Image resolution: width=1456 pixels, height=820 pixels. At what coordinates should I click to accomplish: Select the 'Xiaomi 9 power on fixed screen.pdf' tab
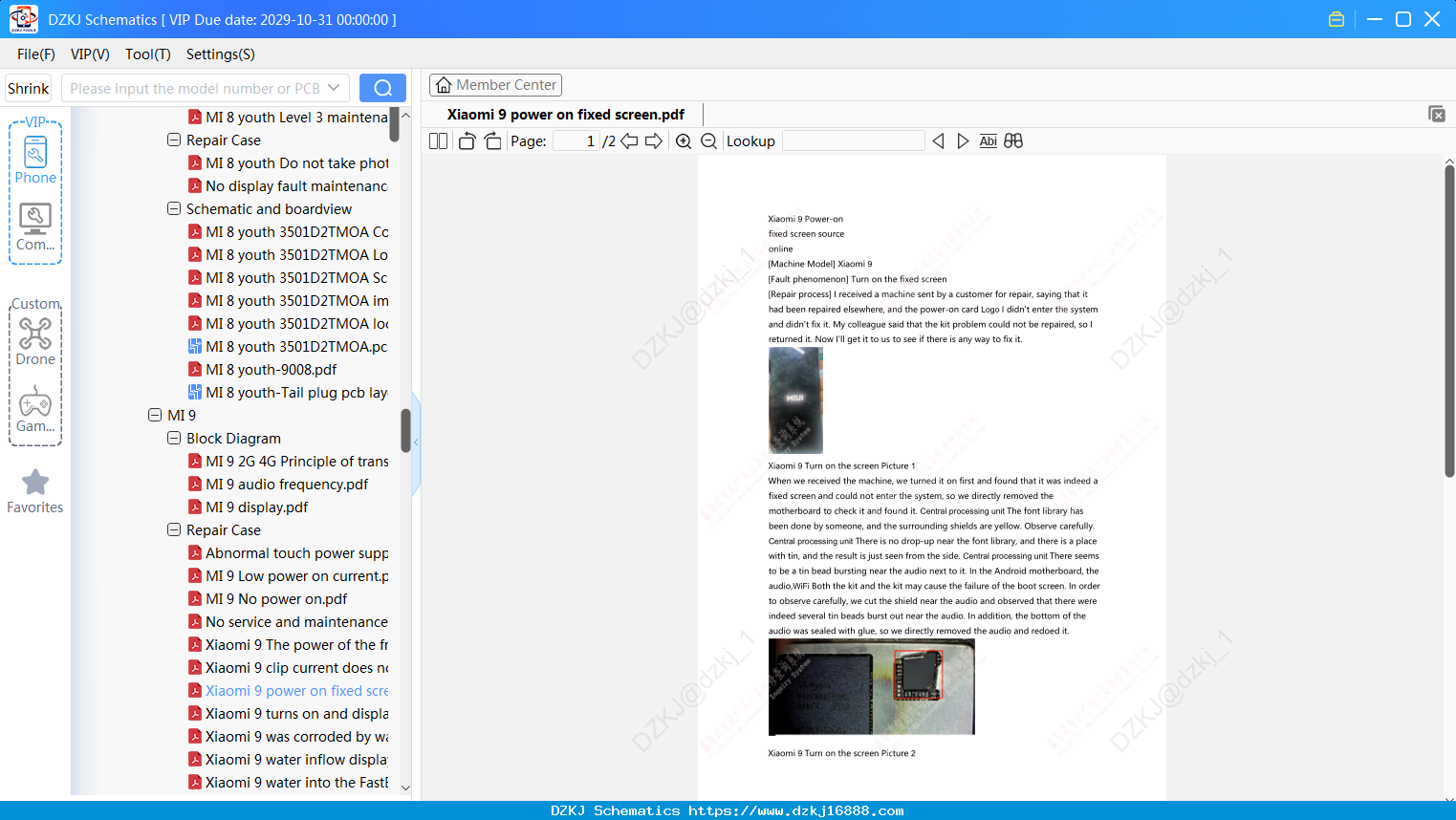566,115
